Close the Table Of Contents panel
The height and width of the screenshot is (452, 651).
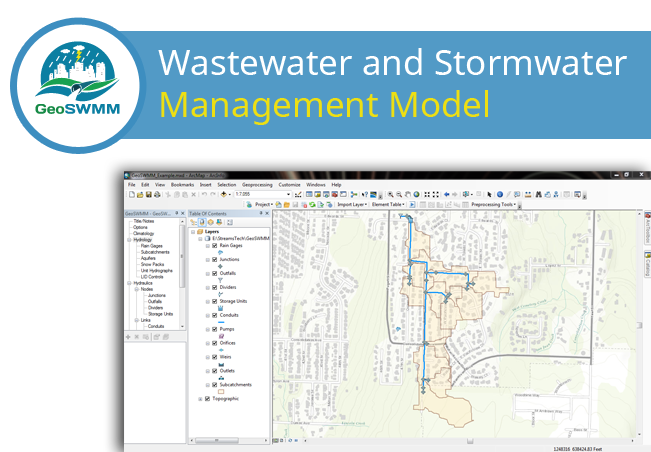coord(267,213)
